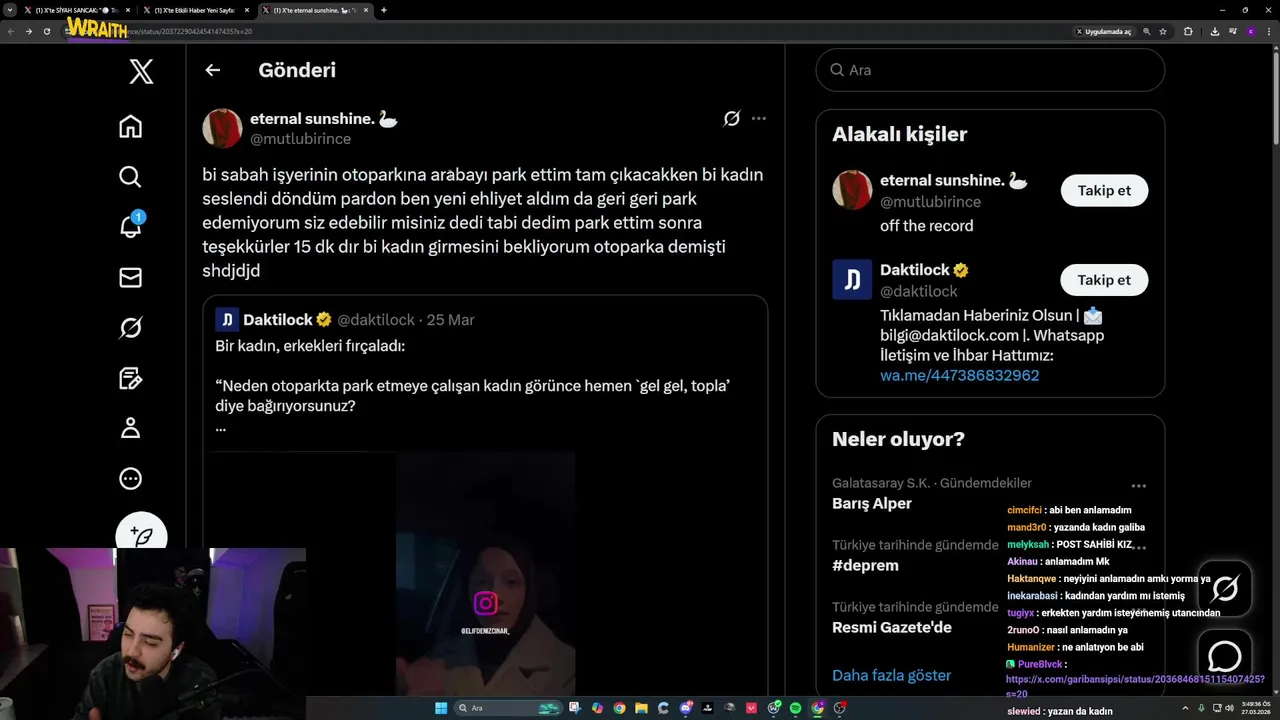Click the Daktilock verified badge in quoted post
Image resolution: width=1280 pixels, height=720 pixels.
(324, 320)
